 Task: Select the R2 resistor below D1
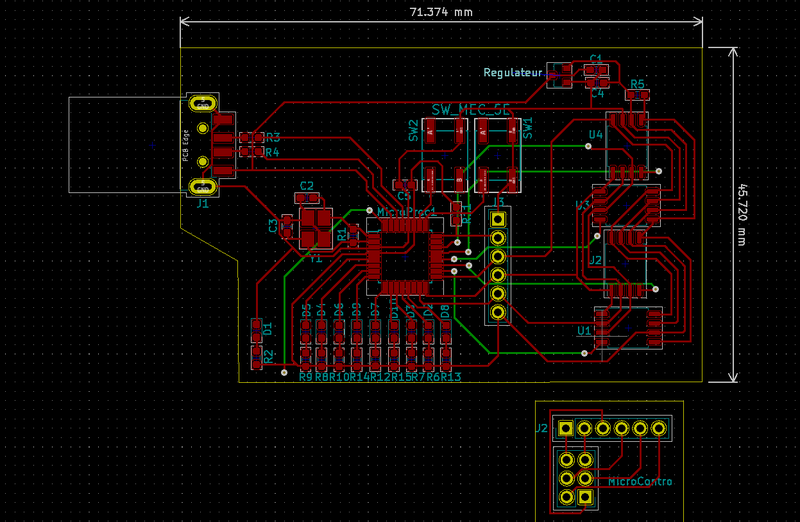pyautogui.click(x=256, y=356)
